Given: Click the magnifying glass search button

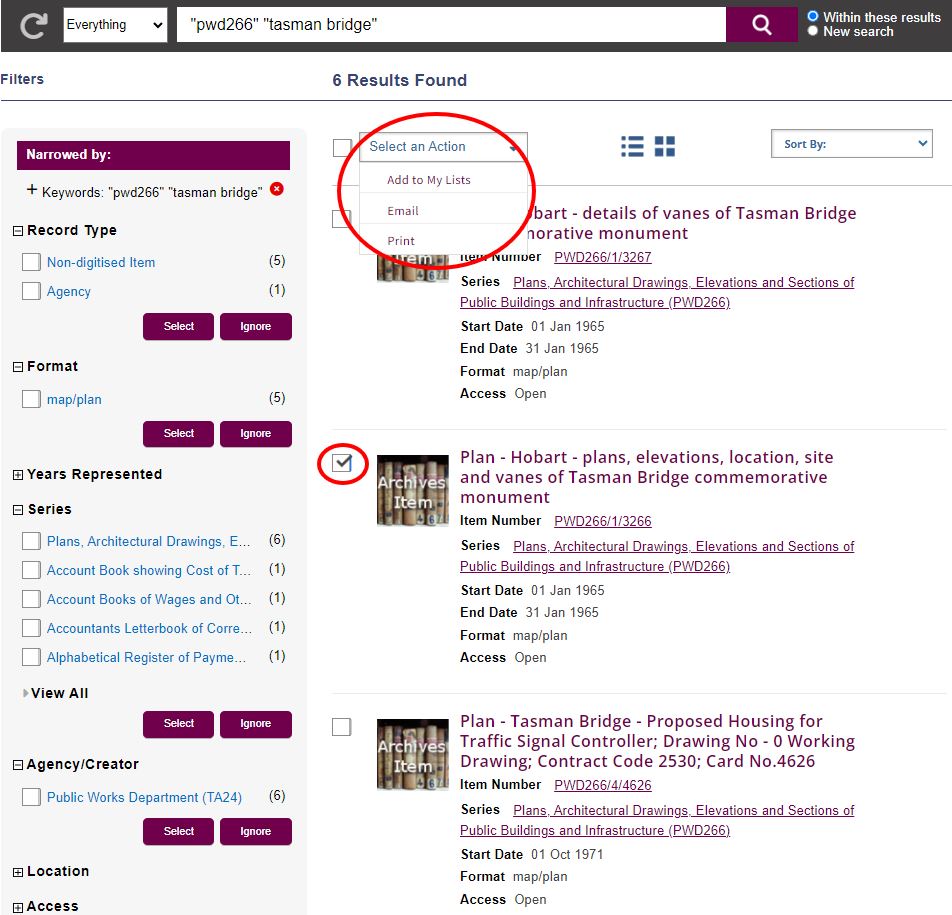Looking at the screenshot, I should [762, 26].
